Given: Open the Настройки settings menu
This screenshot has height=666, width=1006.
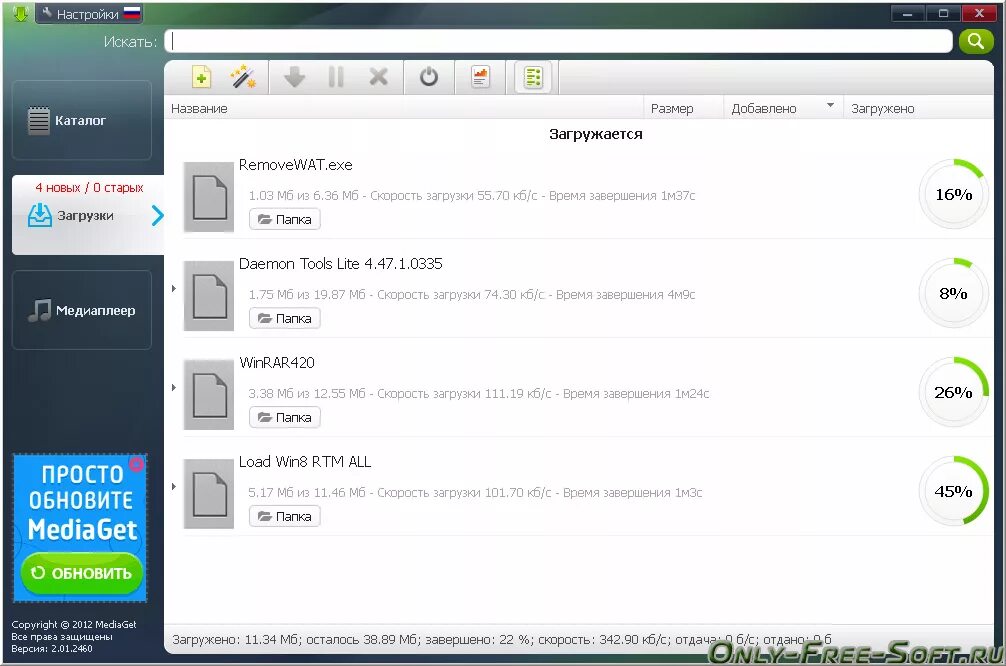Looking at the screenshot, I should tap(89, 13).
